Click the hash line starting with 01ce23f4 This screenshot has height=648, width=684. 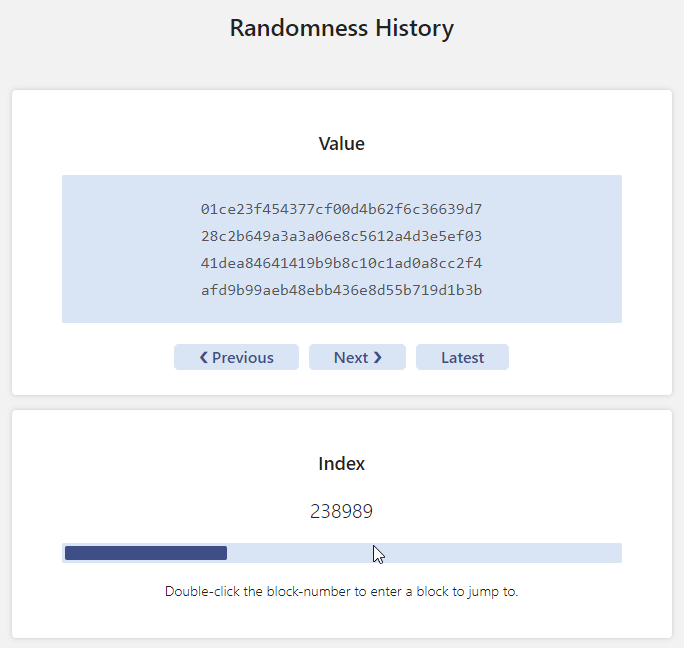342,209
